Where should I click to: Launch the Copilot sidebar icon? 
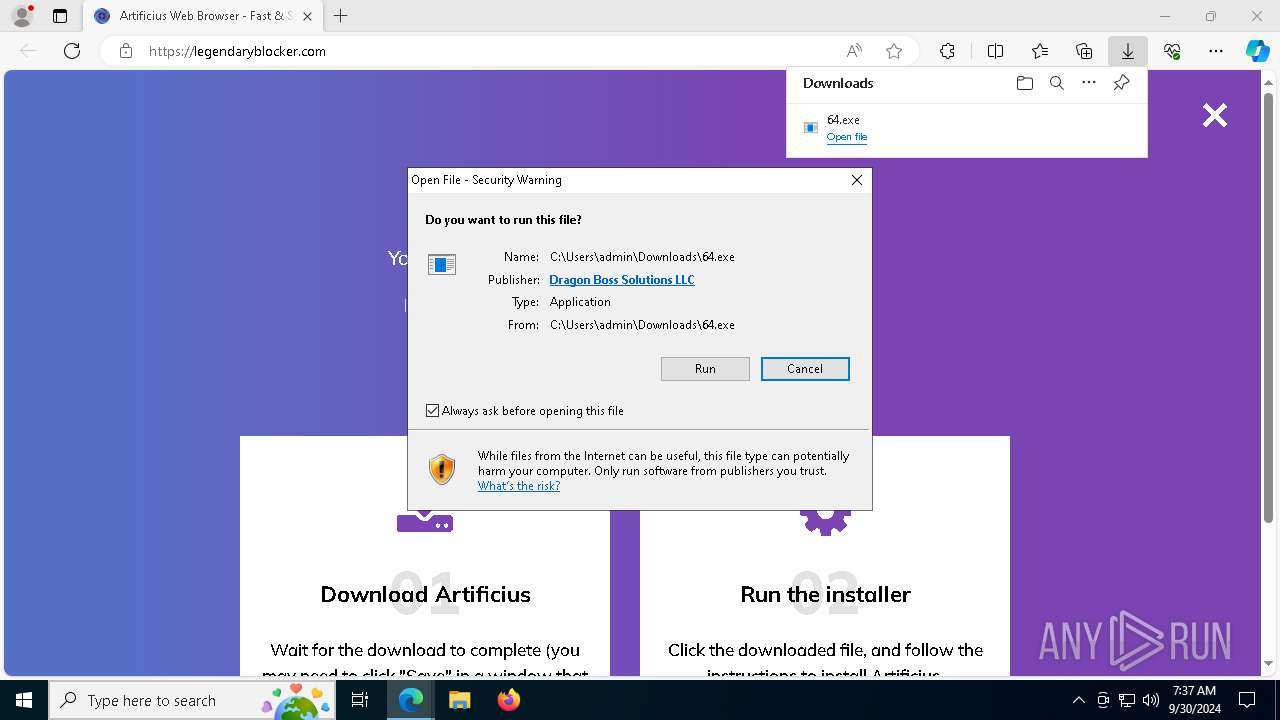tap(1257, 51)
